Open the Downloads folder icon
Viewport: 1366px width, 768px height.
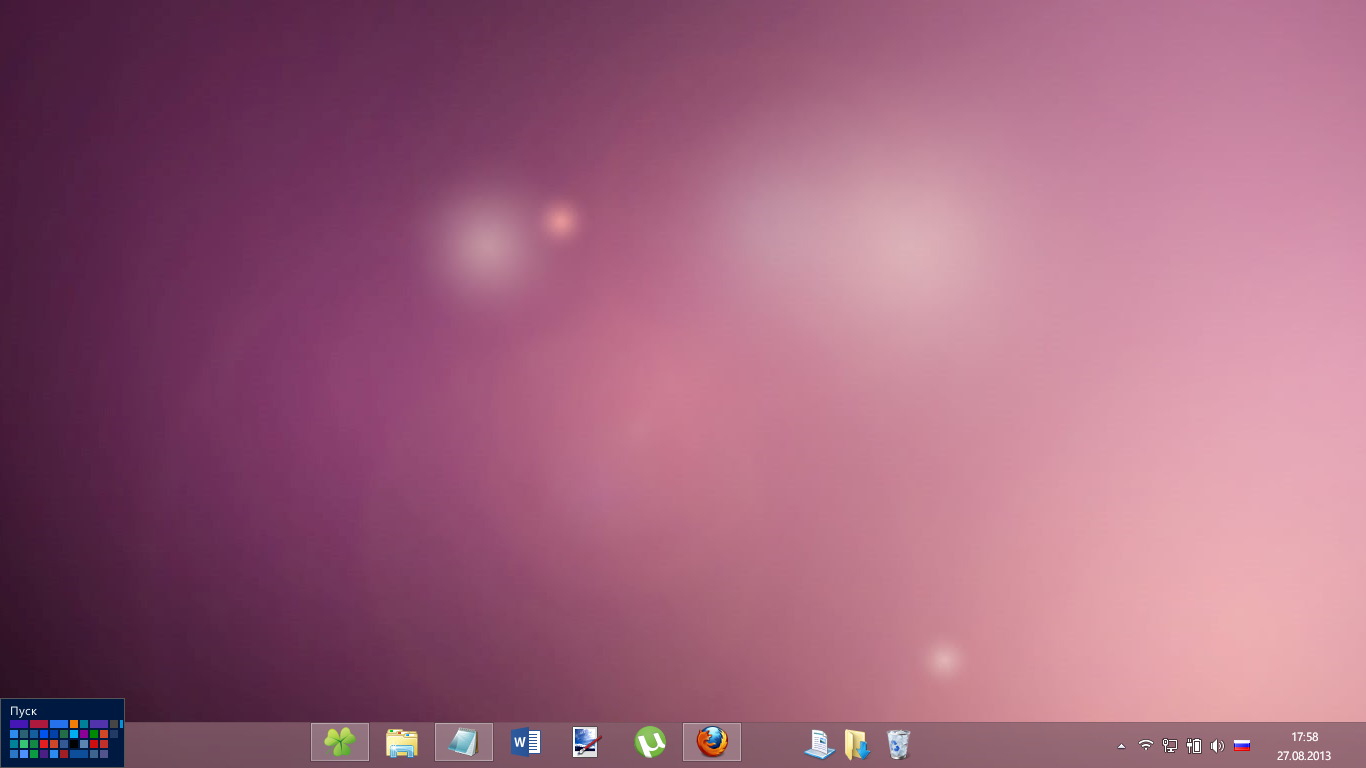[x=857, y=744]
